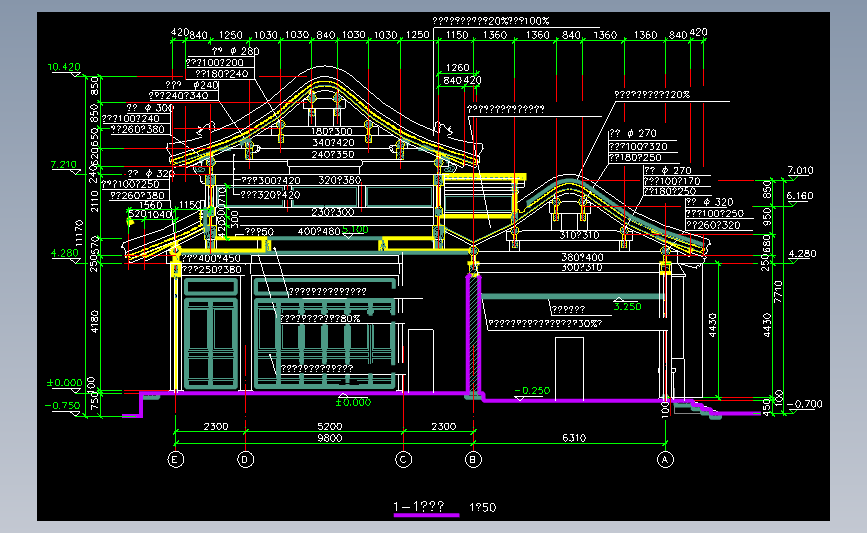867x533 pixels.
Task: Select the 310?310 beam size label
Action: click(x=579, y=236)
